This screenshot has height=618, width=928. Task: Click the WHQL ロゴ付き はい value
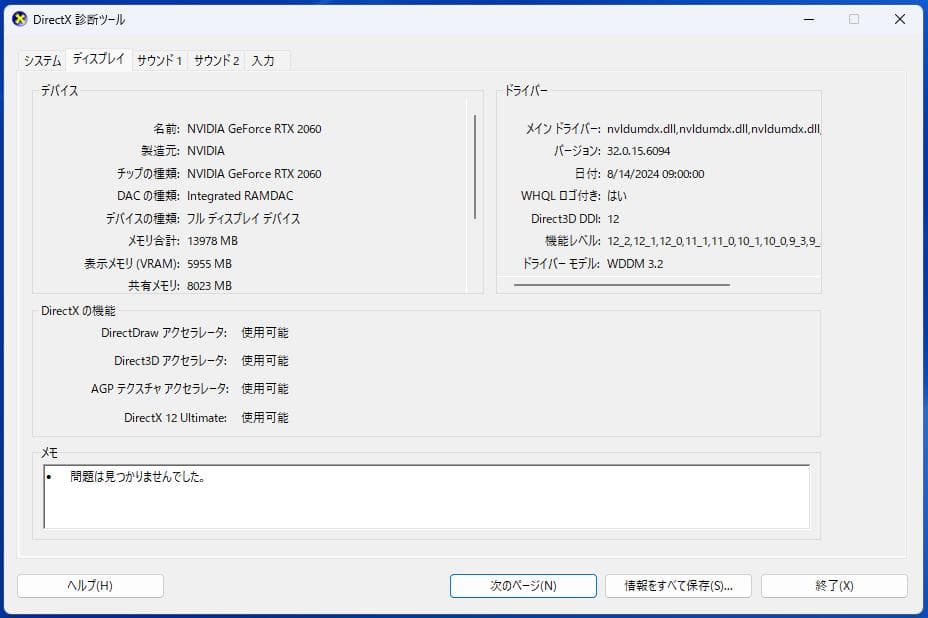[617, 196]
